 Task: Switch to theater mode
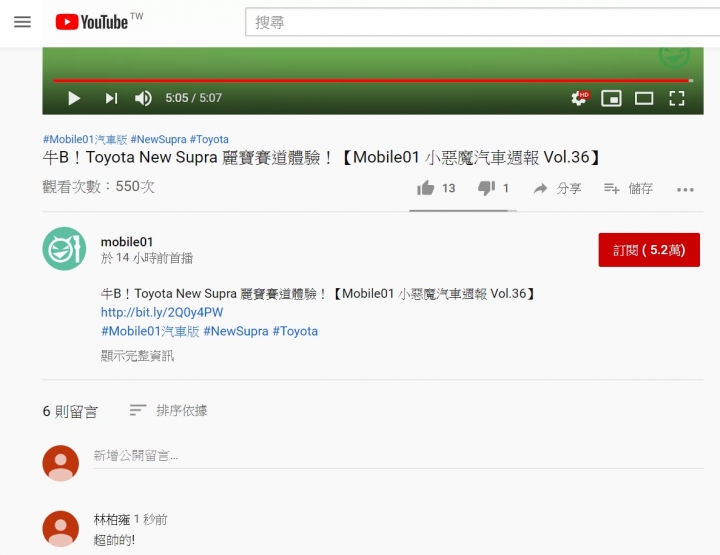click(644, 98)
